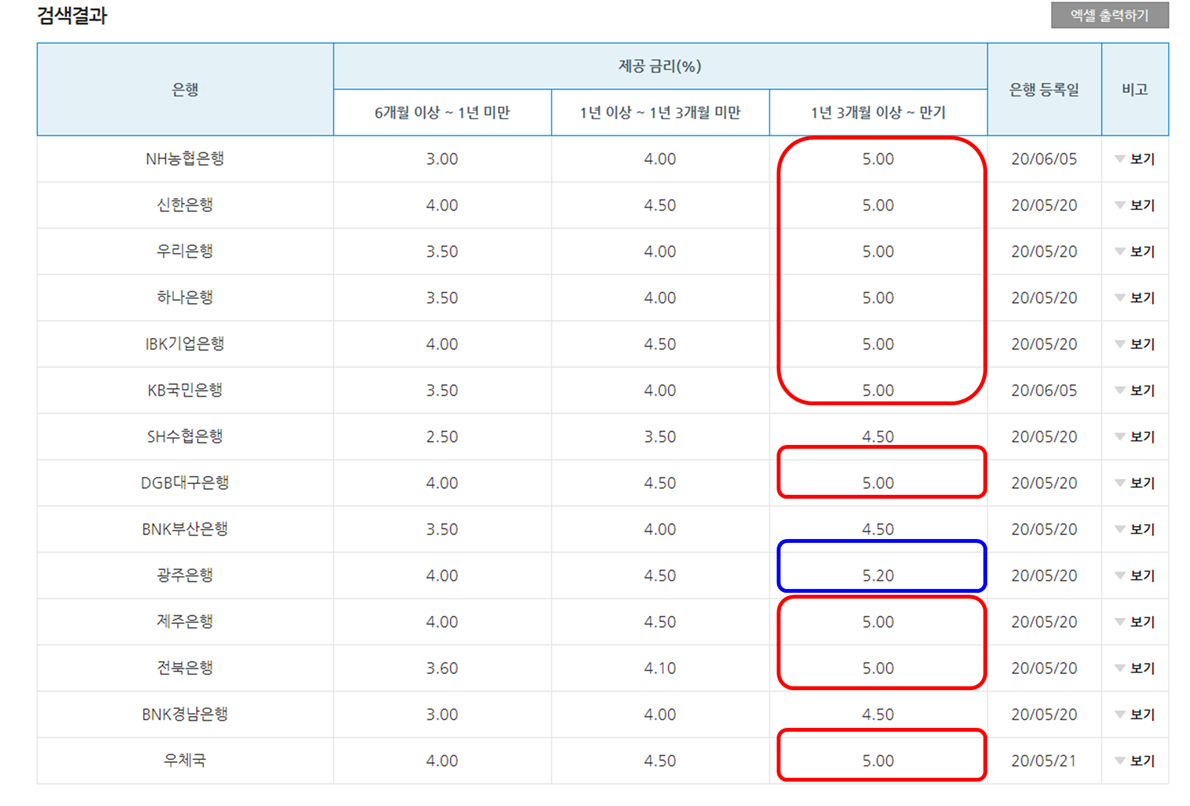Screen dimensions: 1190x806
Task: Expand 보기 for BNK부산은행 row
Action: [x=1135, y=529]
